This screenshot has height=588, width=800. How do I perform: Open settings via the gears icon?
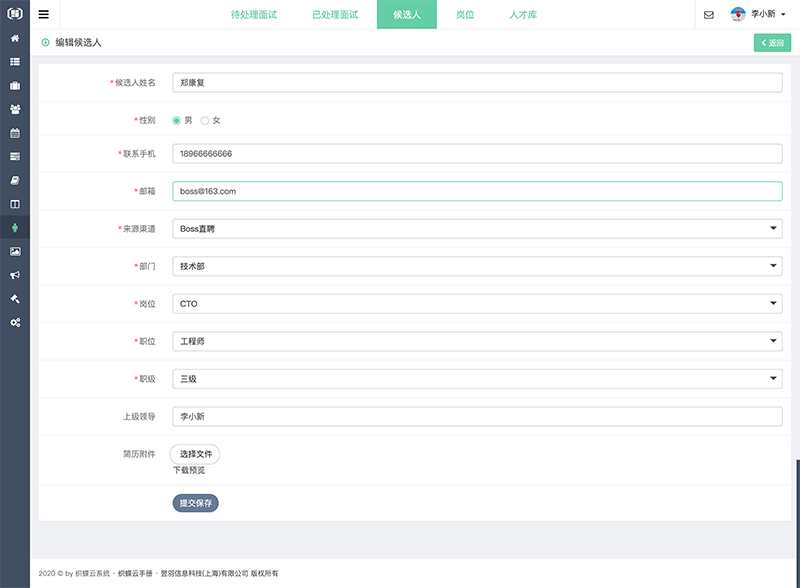click(13, 322)
